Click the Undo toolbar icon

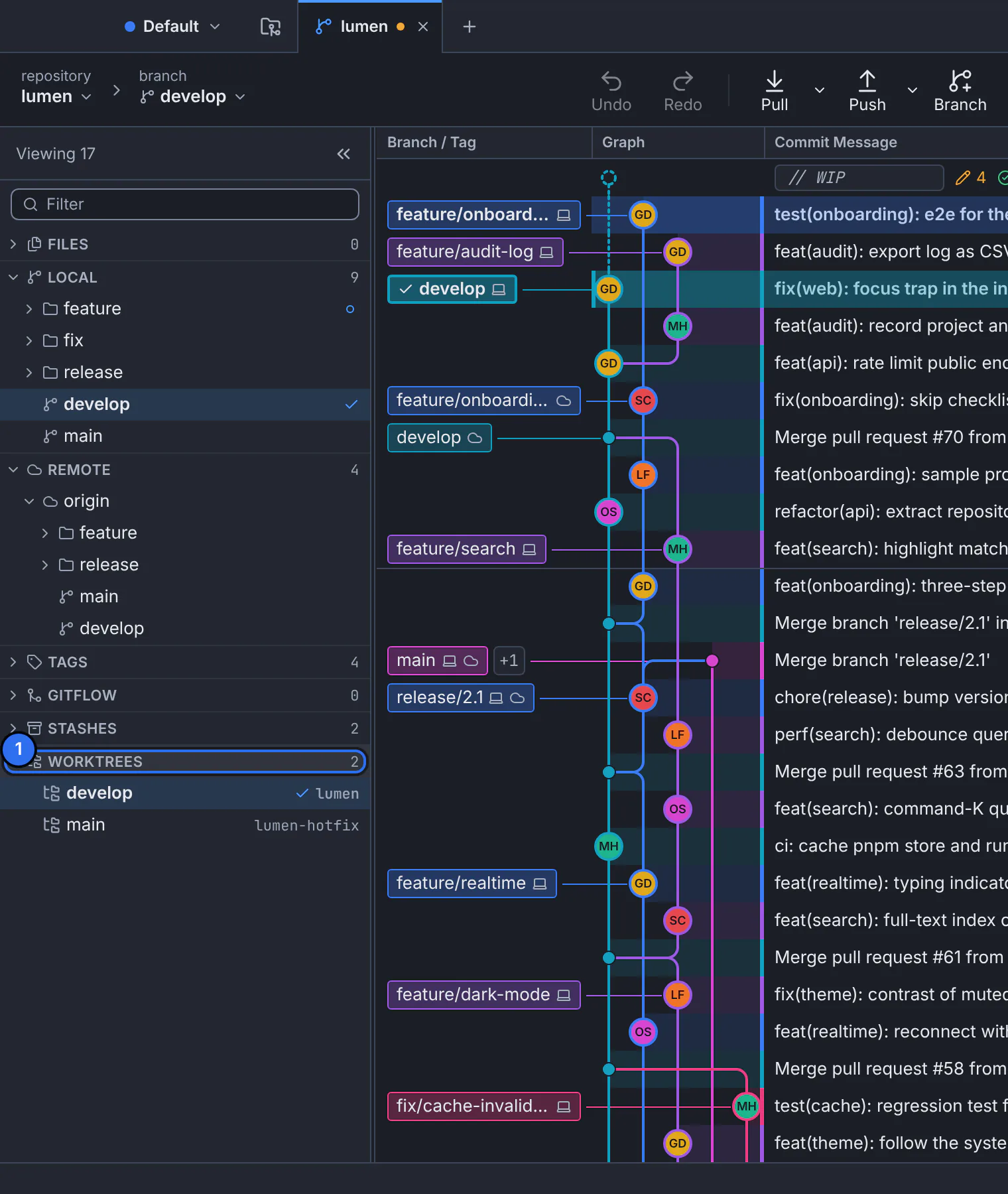[x=611, y=82]
